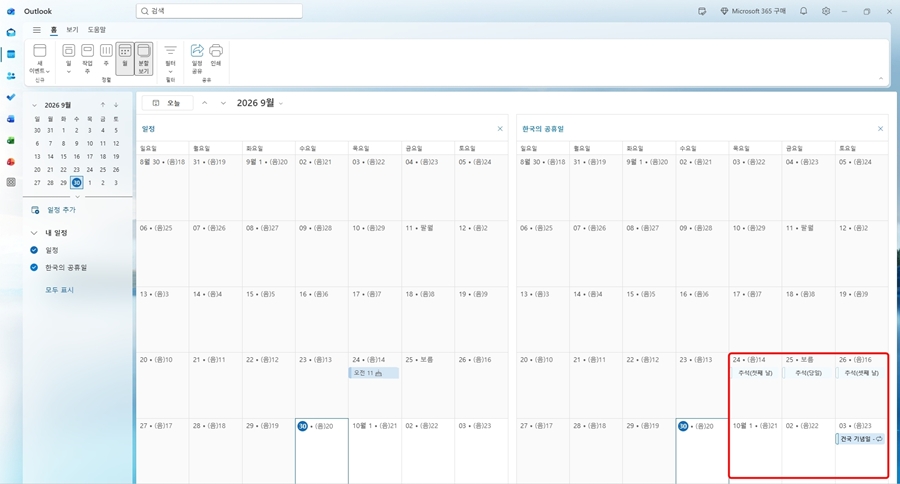900x484 pixels.
Task: Open the 일 (Day) view dropdown arrow
Action: click(68, 72)
